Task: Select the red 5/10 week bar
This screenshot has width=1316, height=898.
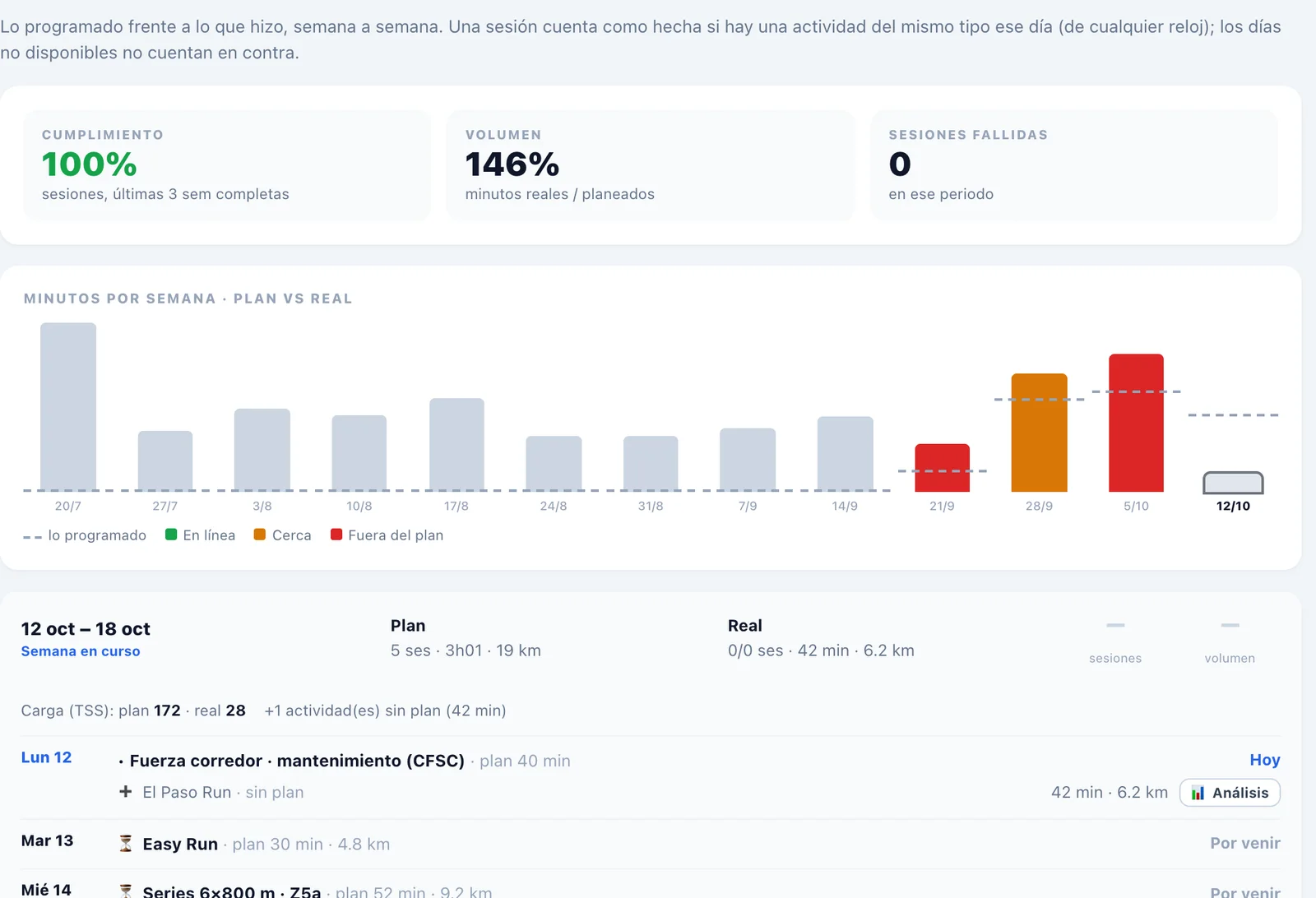Action: (x=1136, y=423)
